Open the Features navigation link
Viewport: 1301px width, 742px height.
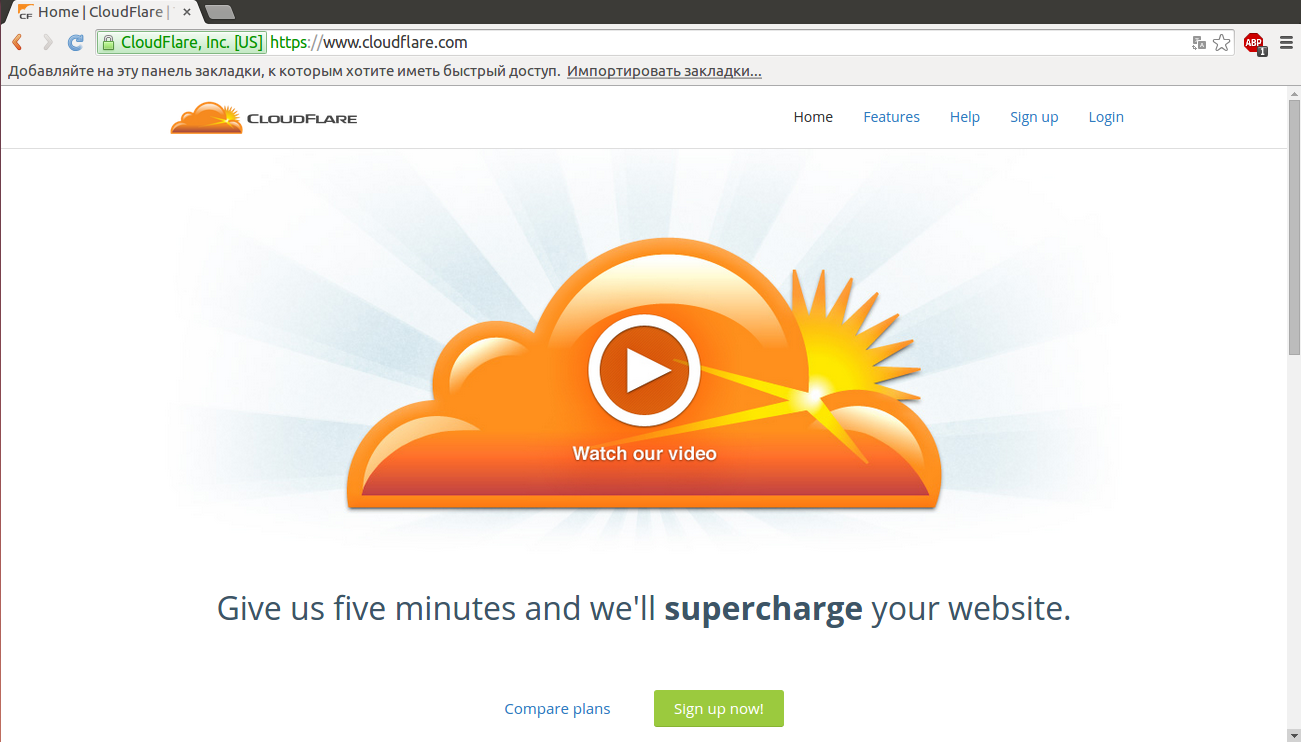tap(891, 117)
